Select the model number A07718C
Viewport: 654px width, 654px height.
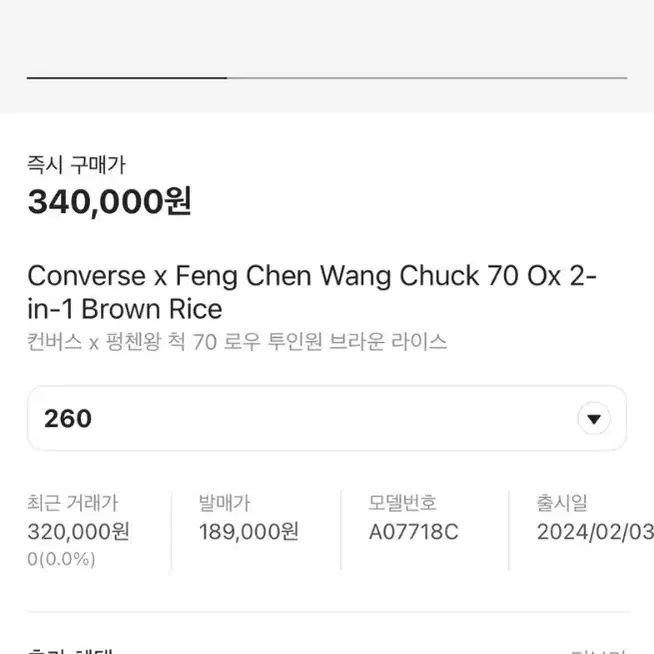[413, 532]
